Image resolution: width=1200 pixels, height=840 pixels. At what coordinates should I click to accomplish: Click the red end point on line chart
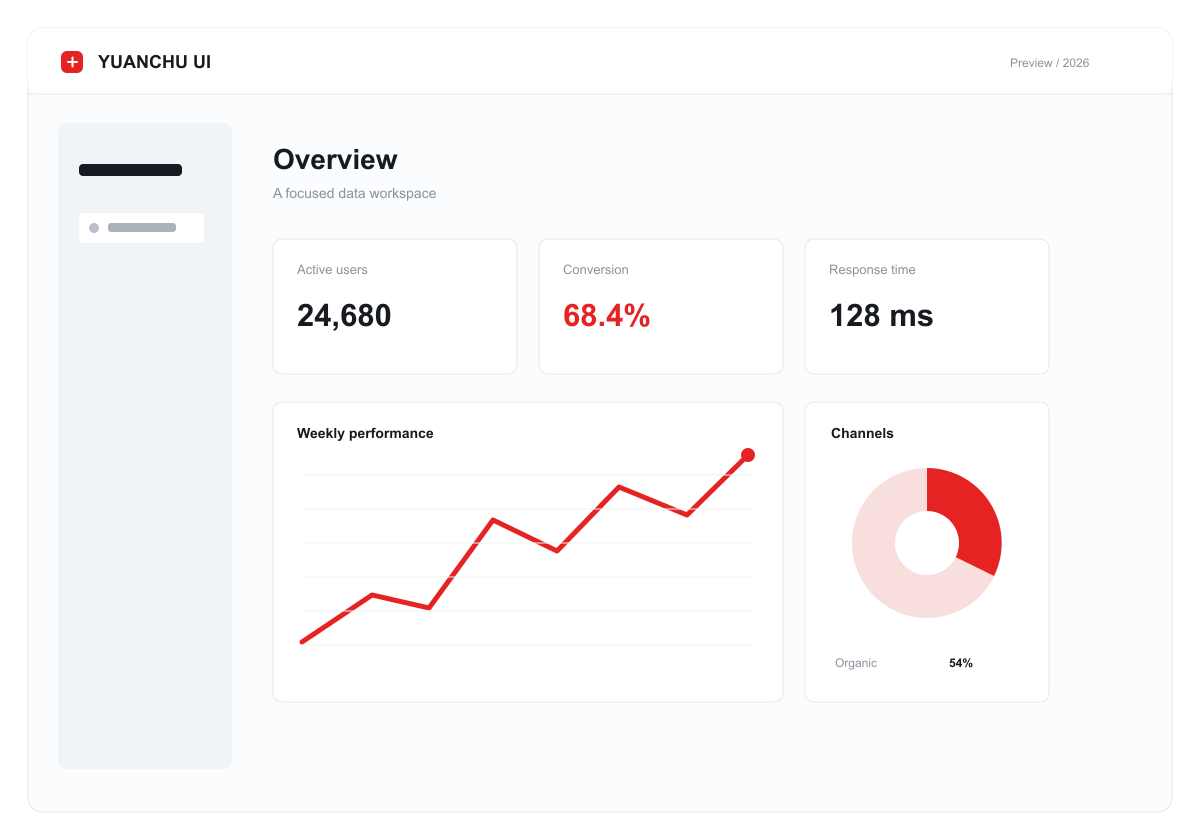coord(748,455)
